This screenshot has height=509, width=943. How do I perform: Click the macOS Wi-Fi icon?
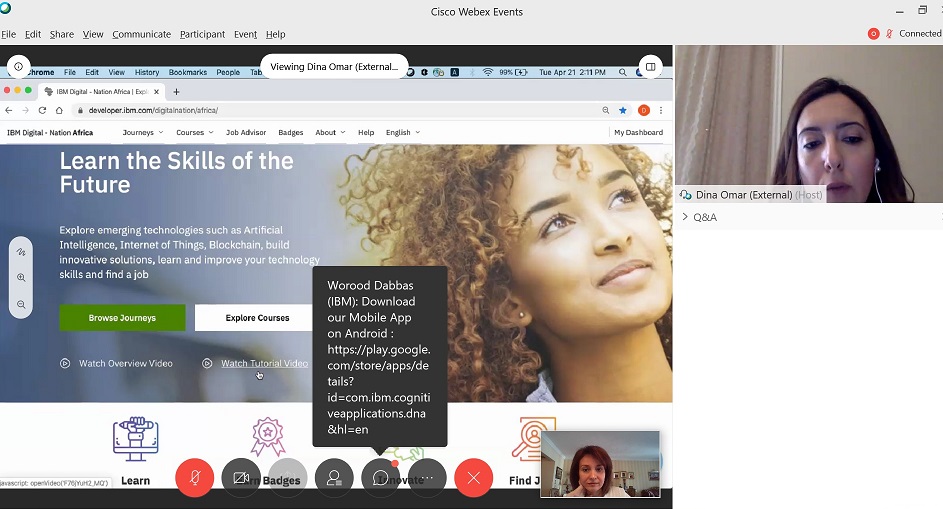click(x=488, y=72)
